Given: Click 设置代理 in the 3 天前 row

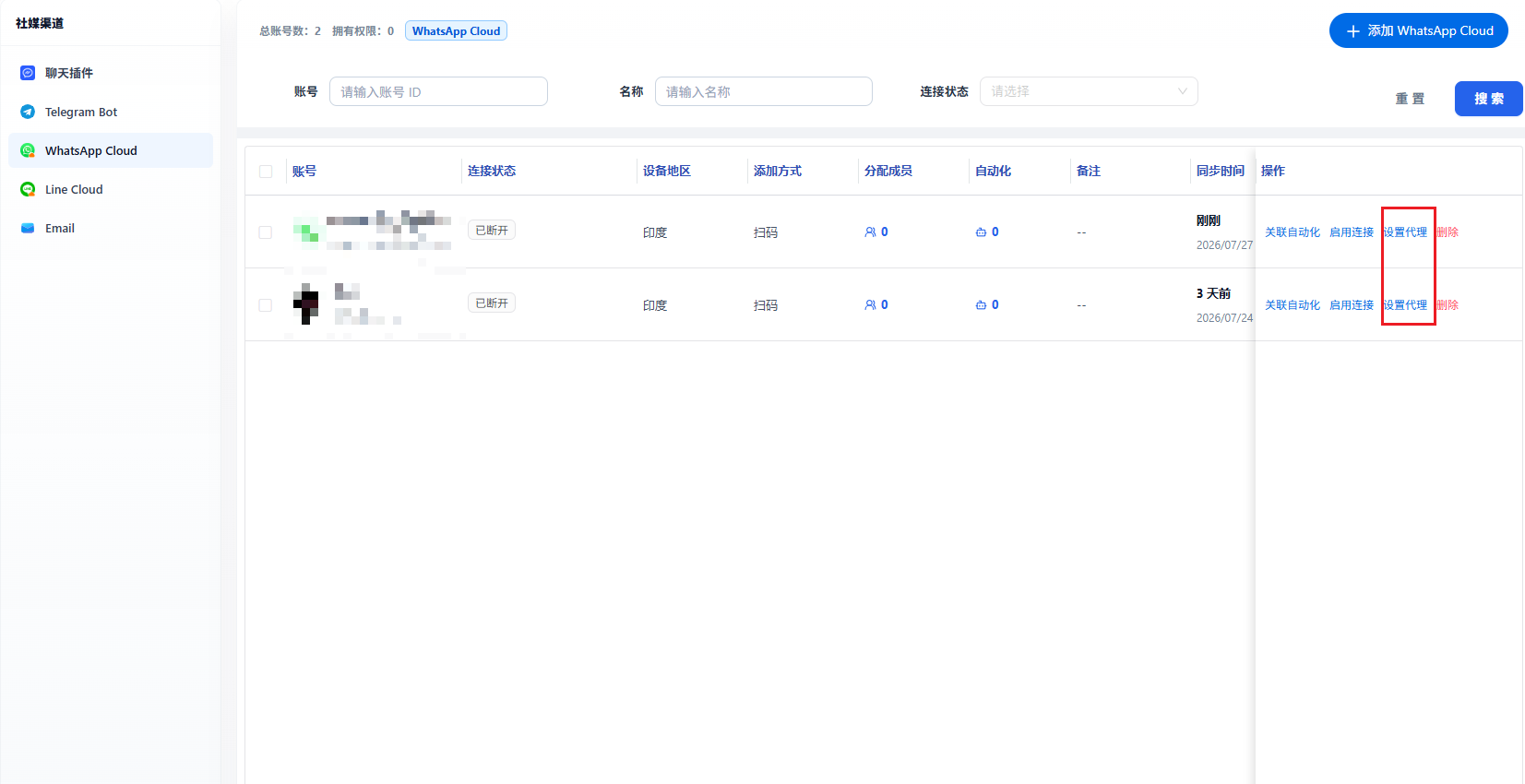Looking at the screenshot, I should [1405, 305].
